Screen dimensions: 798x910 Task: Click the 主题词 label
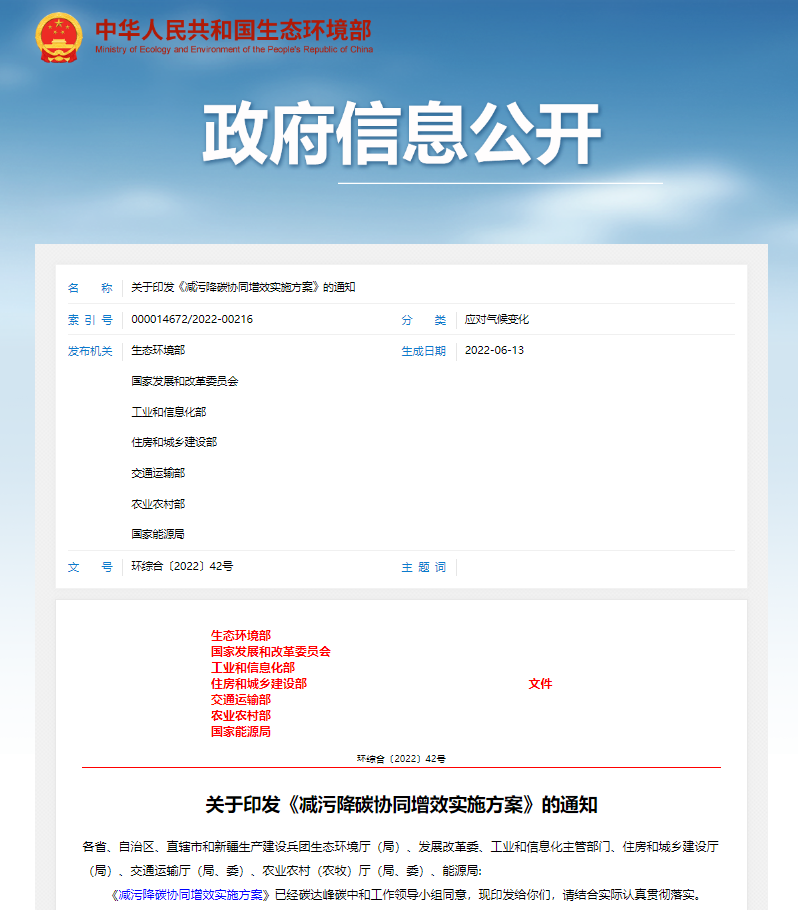(x=424, y=567)
